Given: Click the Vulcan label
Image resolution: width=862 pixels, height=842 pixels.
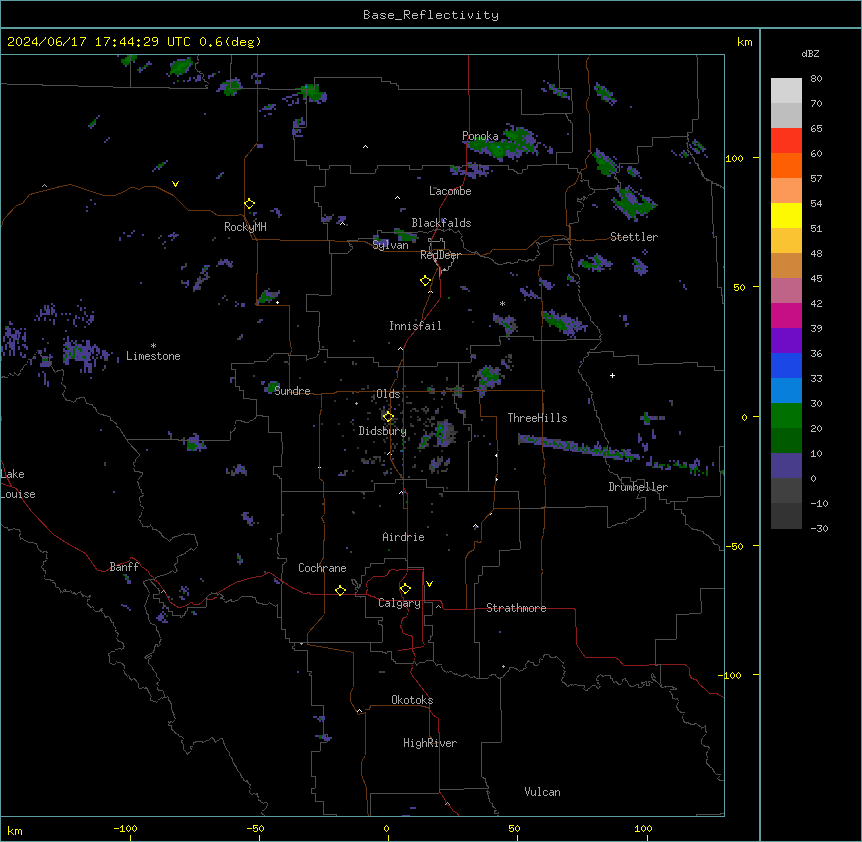Looking at the screenshot, I should 543,792.
